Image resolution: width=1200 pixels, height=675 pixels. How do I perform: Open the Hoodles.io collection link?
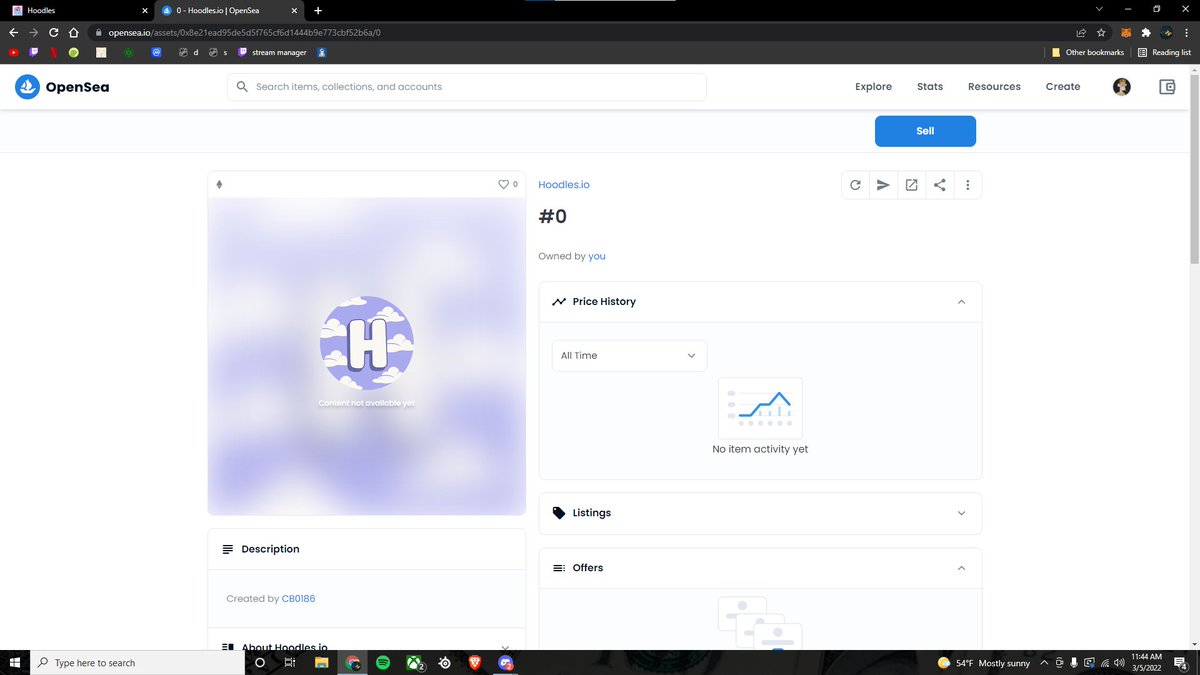564,185
